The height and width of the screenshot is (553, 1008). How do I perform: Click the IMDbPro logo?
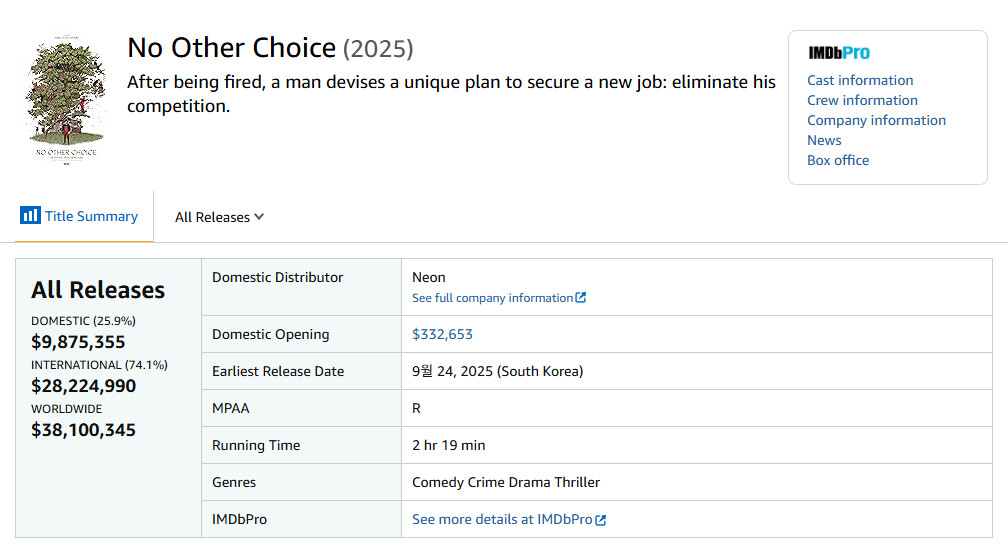pyautogui.click(x=839, y=53)
